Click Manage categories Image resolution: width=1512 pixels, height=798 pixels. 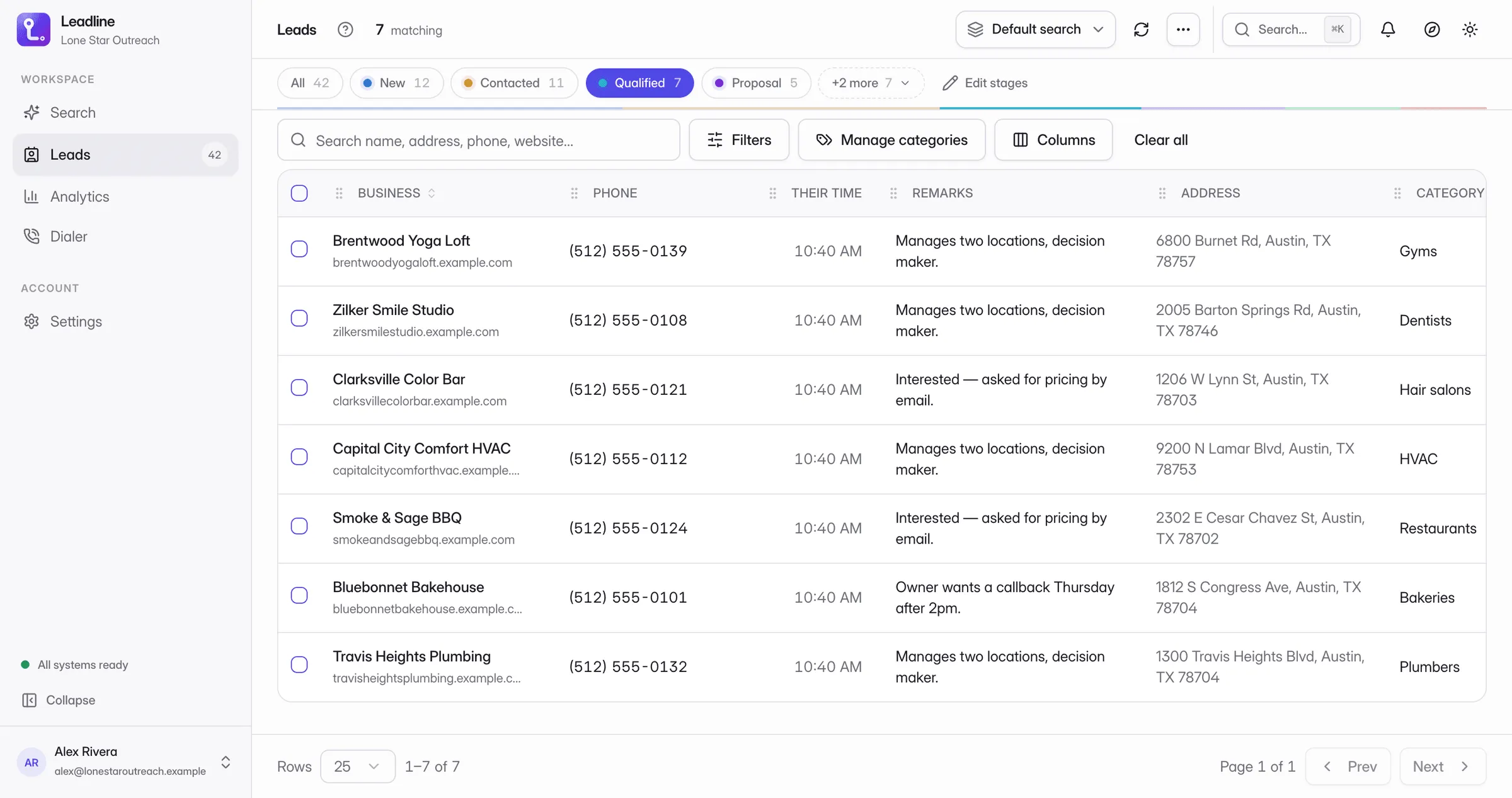pyautogui.click(x=891, y=140)
